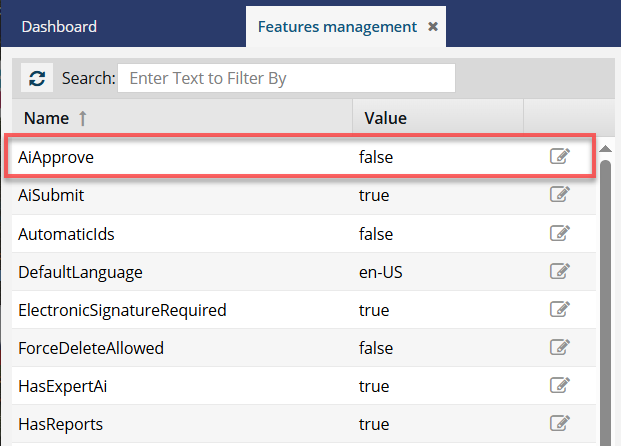The image size is (621, 446).
Task: Toggle the Name column ascending sort arrow
Action: [x=83, y=118]
